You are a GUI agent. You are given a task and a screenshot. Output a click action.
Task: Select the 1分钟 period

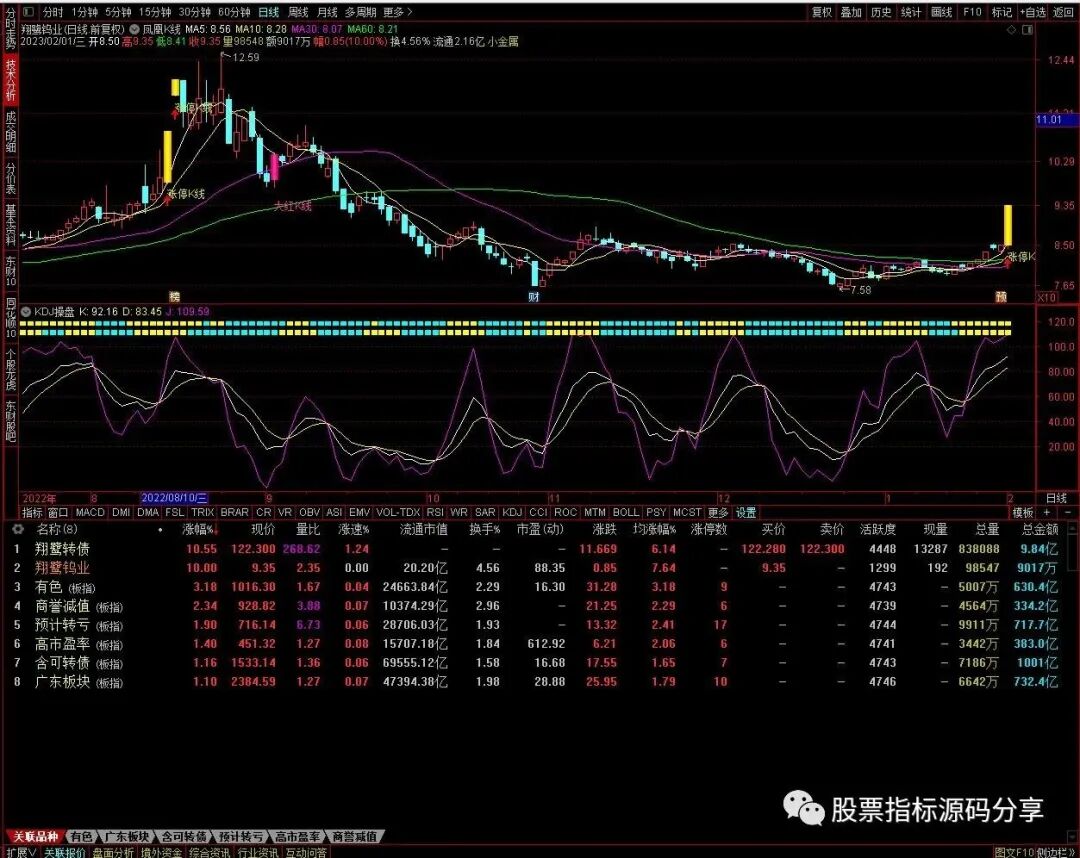point(84,12)
